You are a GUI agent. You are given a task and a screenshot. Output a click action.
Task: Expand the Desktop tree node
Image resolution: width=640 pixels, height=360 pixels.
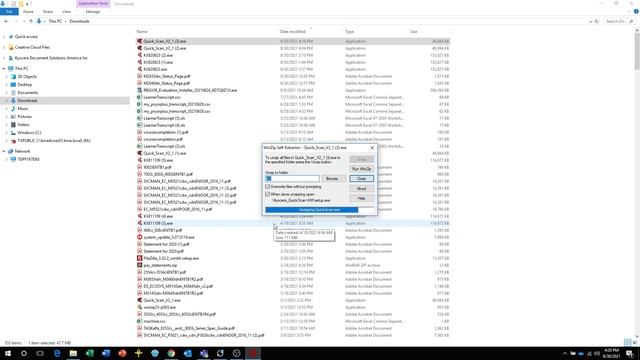point(7,84)
